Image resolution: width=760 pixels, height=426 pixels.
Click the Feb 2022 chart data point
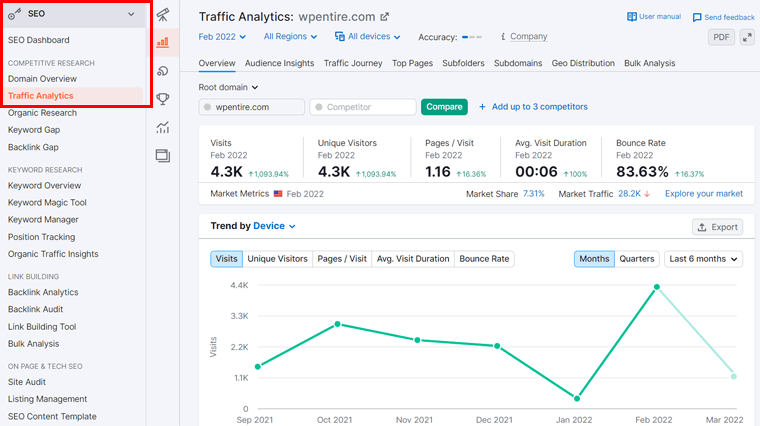(x=656, y=287)
